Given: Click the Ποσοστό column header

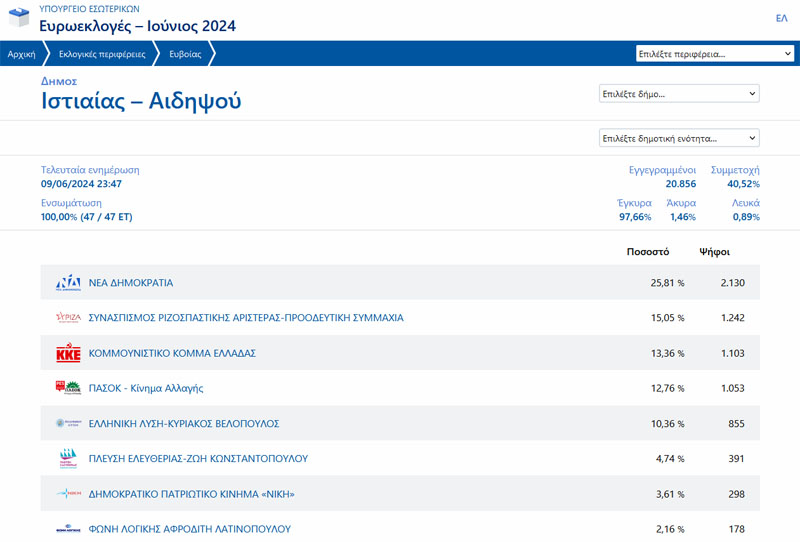Looking at the screenshot, I should tap(647, 251).
